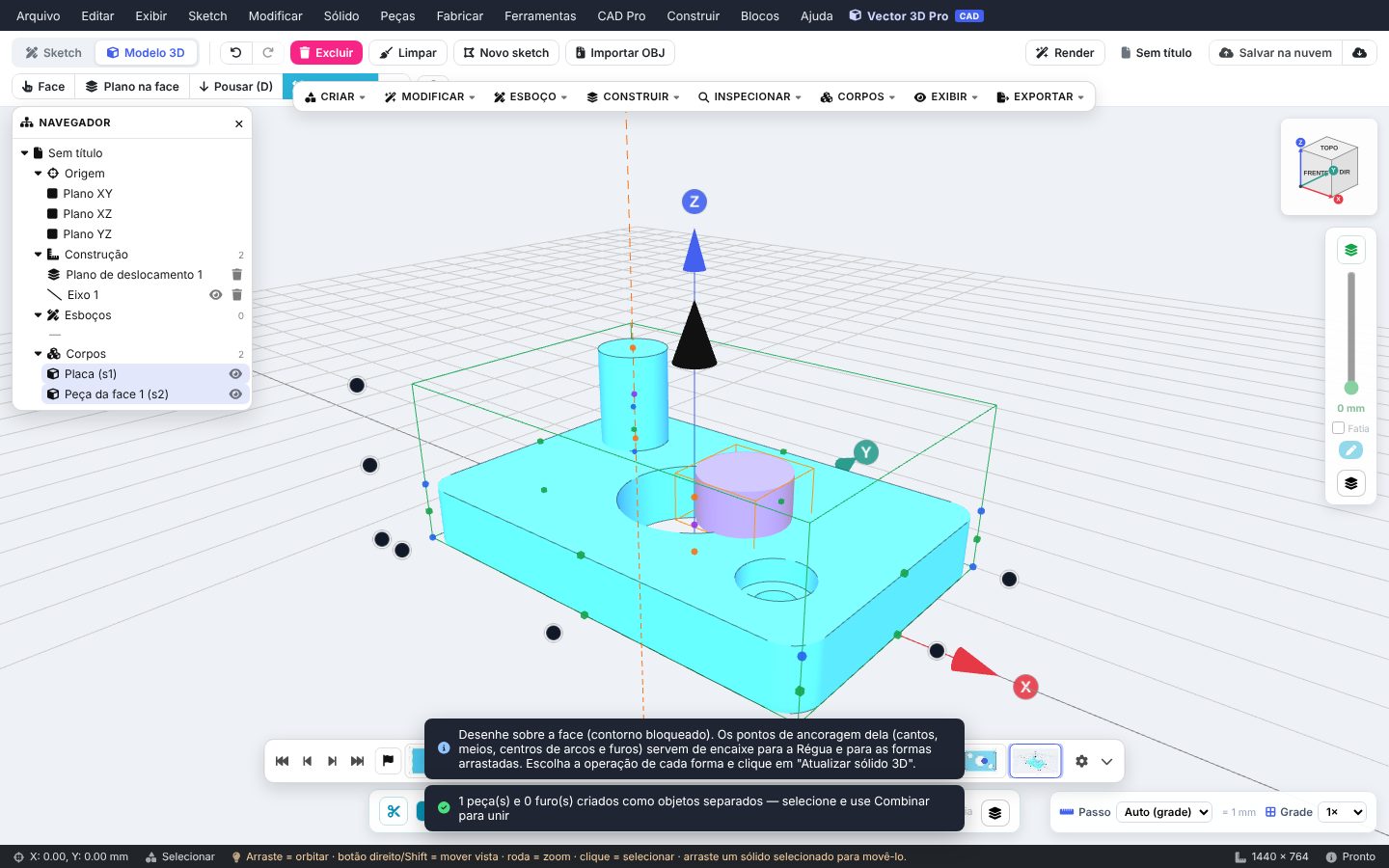The height and width of the screenshot is (868, 1389).
Task: Click the green slice slider handle
Action: pos(1351,388)
